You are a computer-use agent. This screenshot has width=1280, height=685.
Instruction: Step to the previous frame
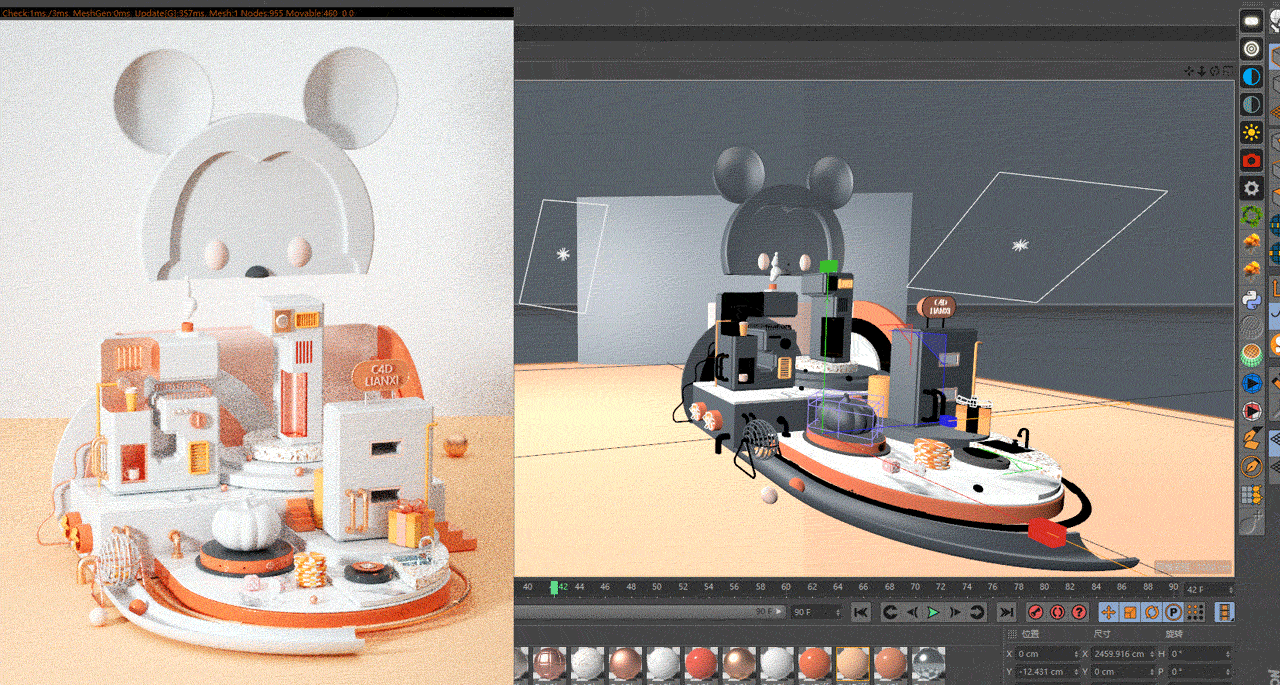point(911,612)
